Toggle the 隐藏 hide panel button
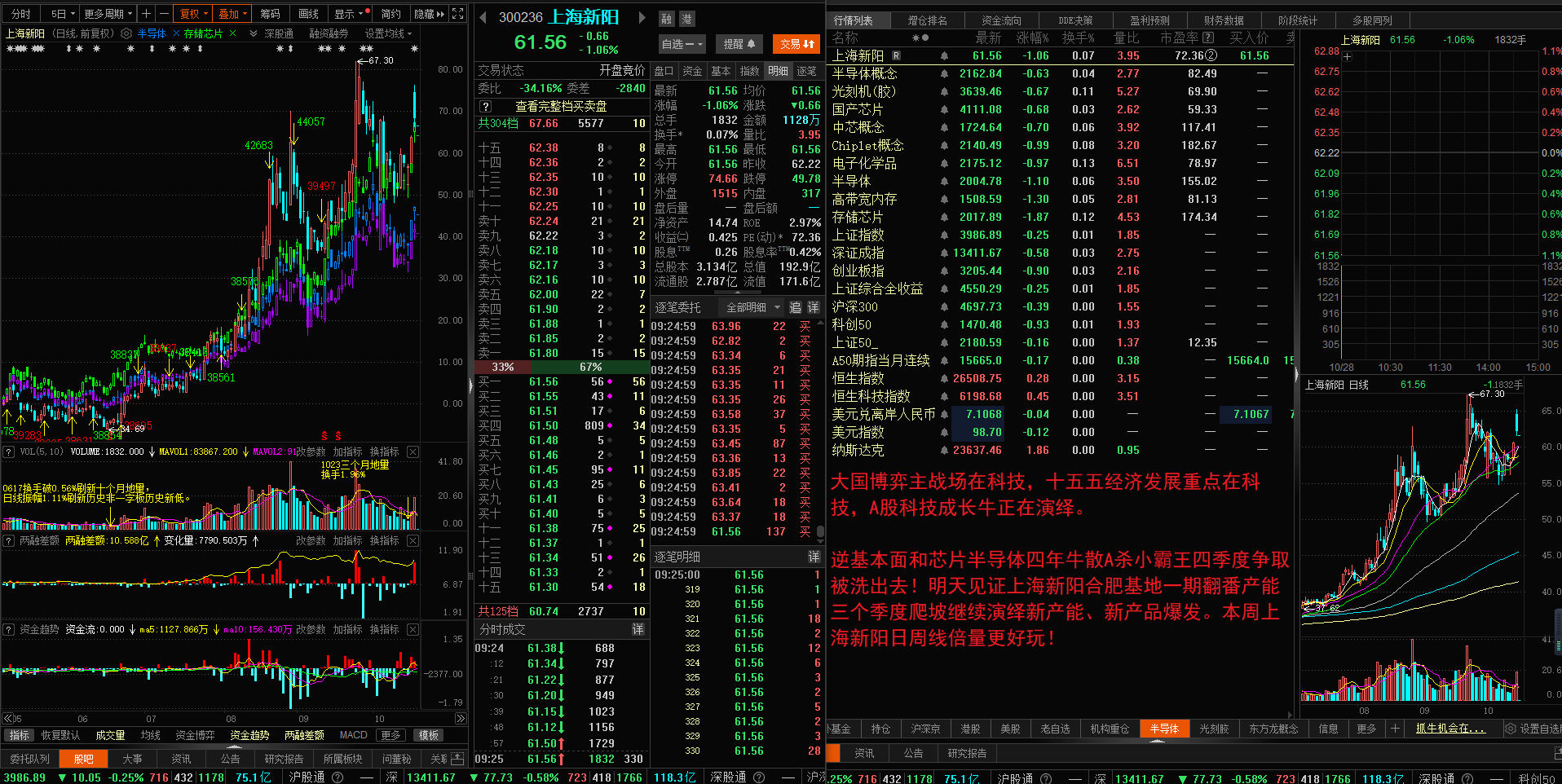The image size is (1562, 784). [429, 14]
